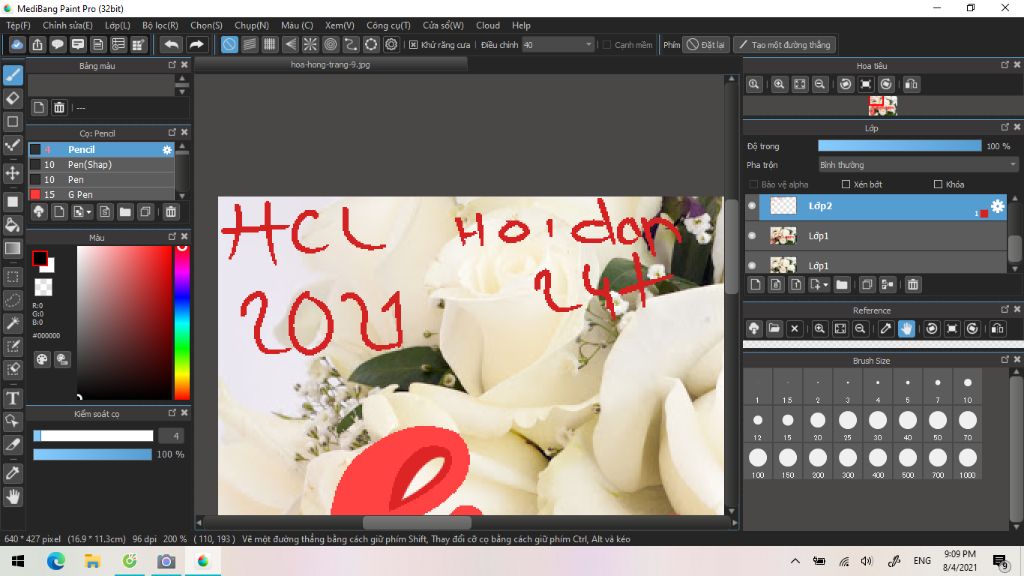Image resolution: width=1024 pixels, height=576 pixels.
Task: Undock the Brush Size panel
Action: [1004, 359]
